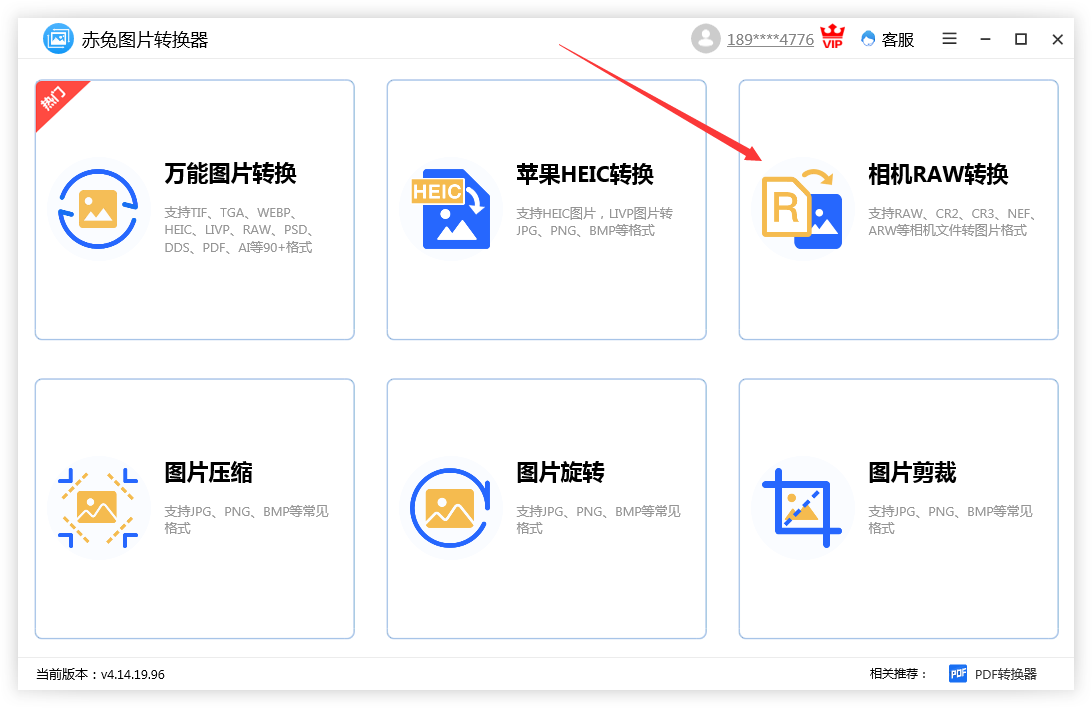Open the hamburger menu icon
The image size is (1092, 708).
(949, 38)
